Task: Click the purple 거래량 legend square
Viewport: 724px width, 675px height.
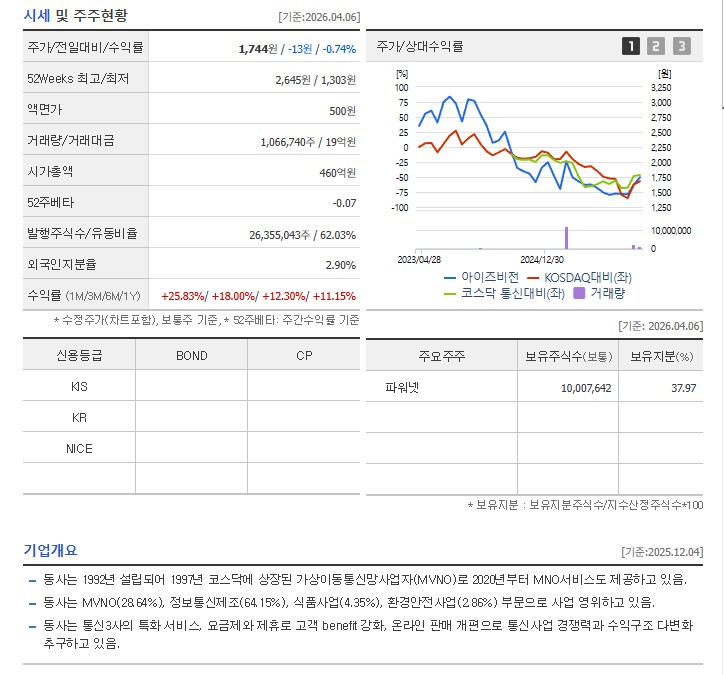Action: pos(579,293)
